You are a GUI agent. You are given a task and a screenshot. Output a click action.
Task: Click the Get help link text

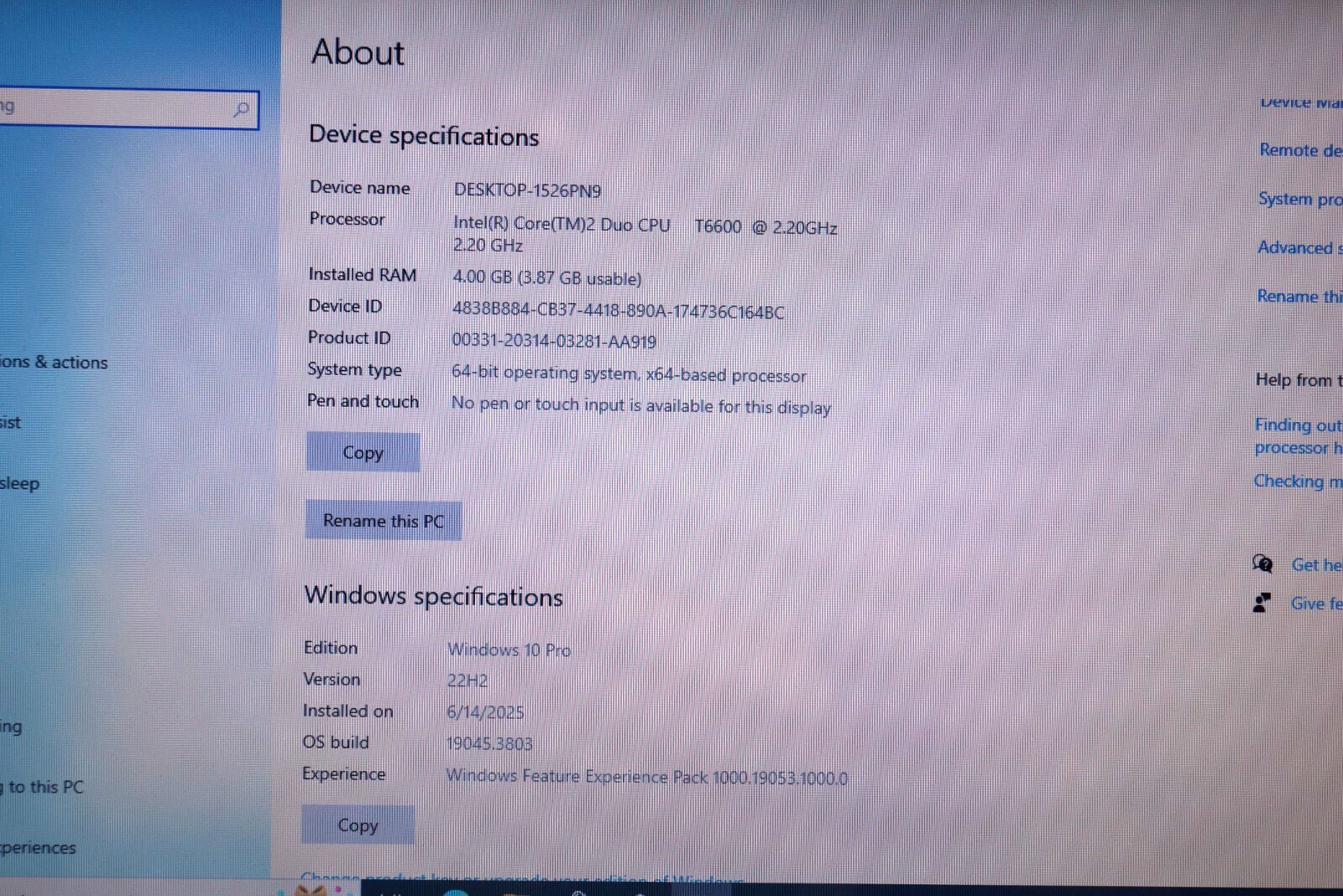click(1316, 565)
